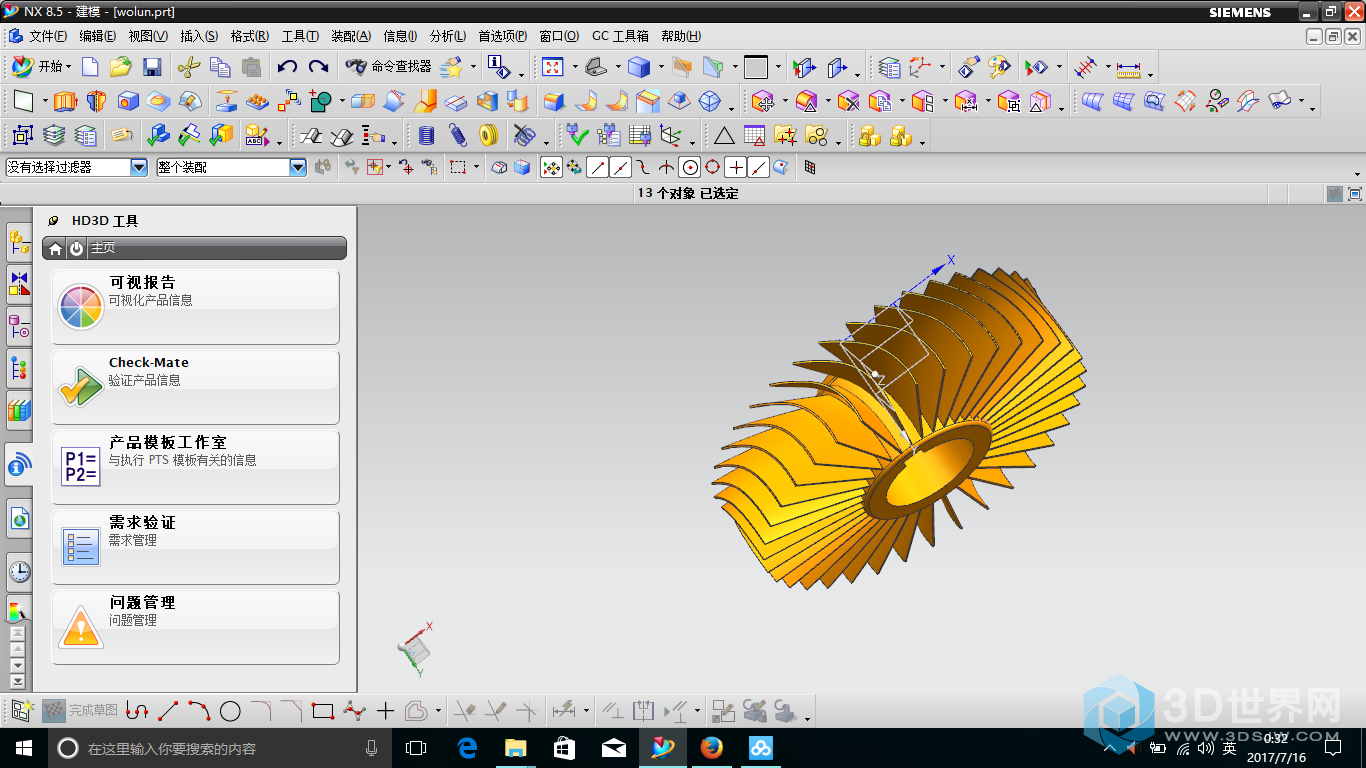The width and height of the screenshot is (1366, 768).
Task: Select the sketch Line tool
Action: click(x=168, y=711)
